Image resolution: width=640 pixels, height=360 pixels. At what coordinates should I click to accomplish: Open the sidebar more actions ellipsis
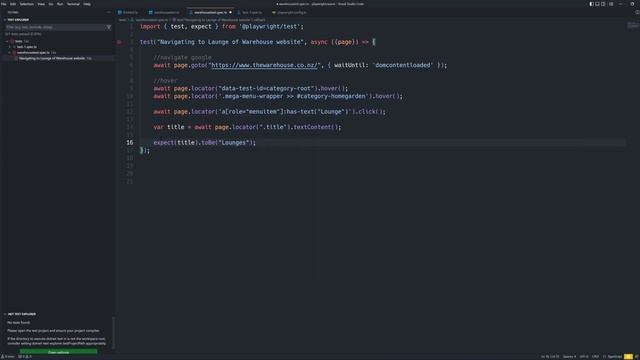(x=109, y=12)
